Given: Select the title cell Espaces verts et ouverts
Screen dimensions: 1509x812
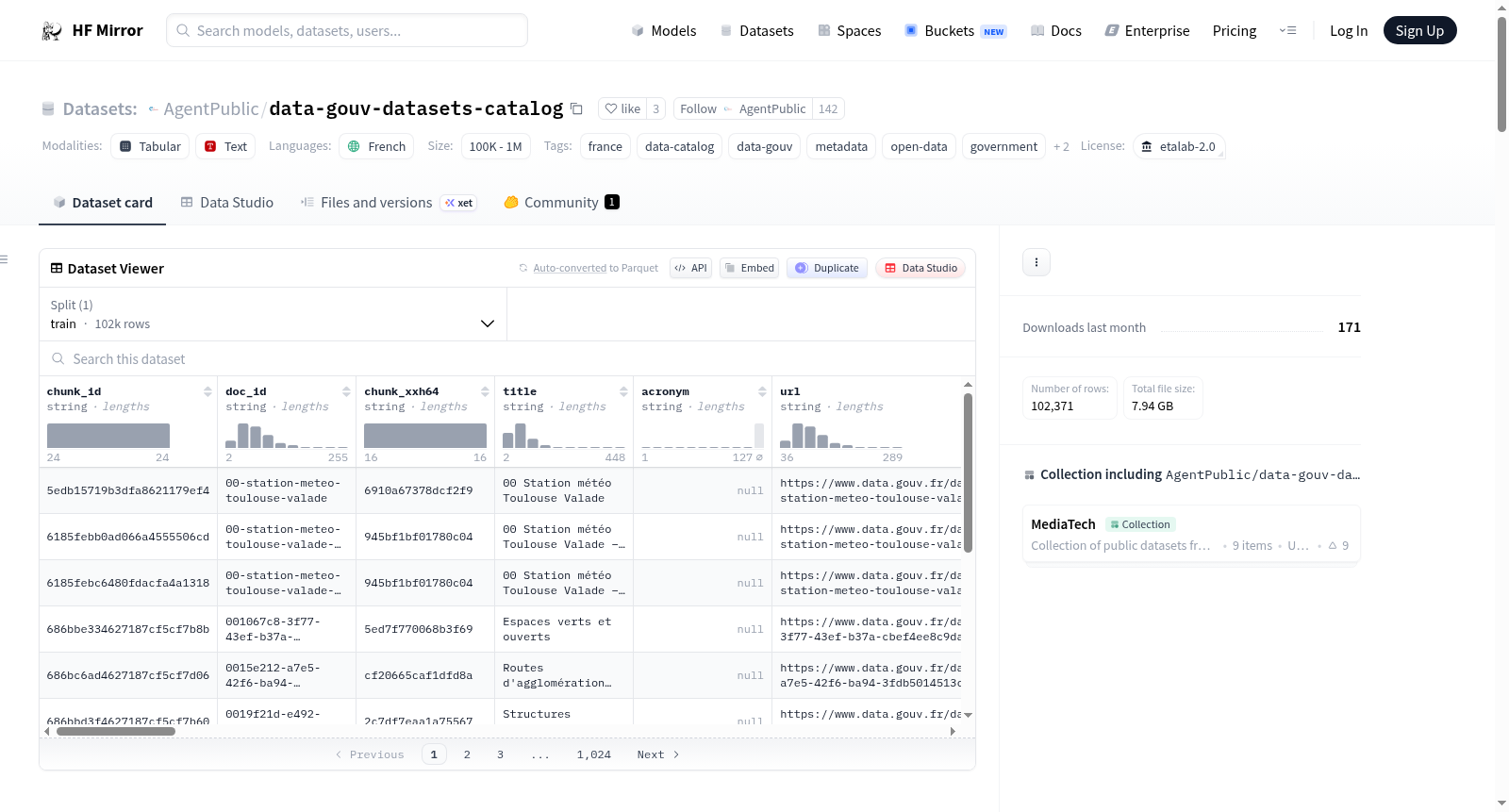Looking at the screenshot, I should tap(564, 629).
